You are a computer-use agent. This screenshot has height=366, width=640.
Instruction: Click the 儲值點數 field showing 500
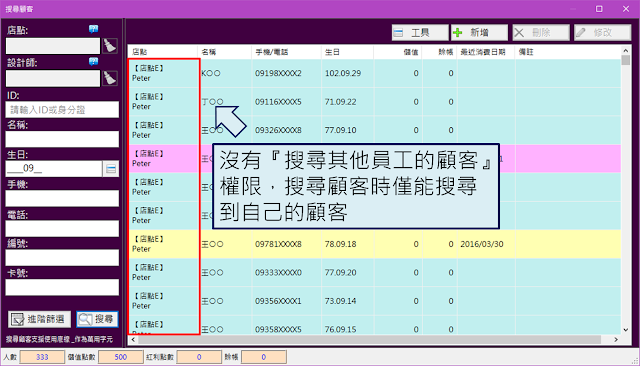[x=120, y=357]
